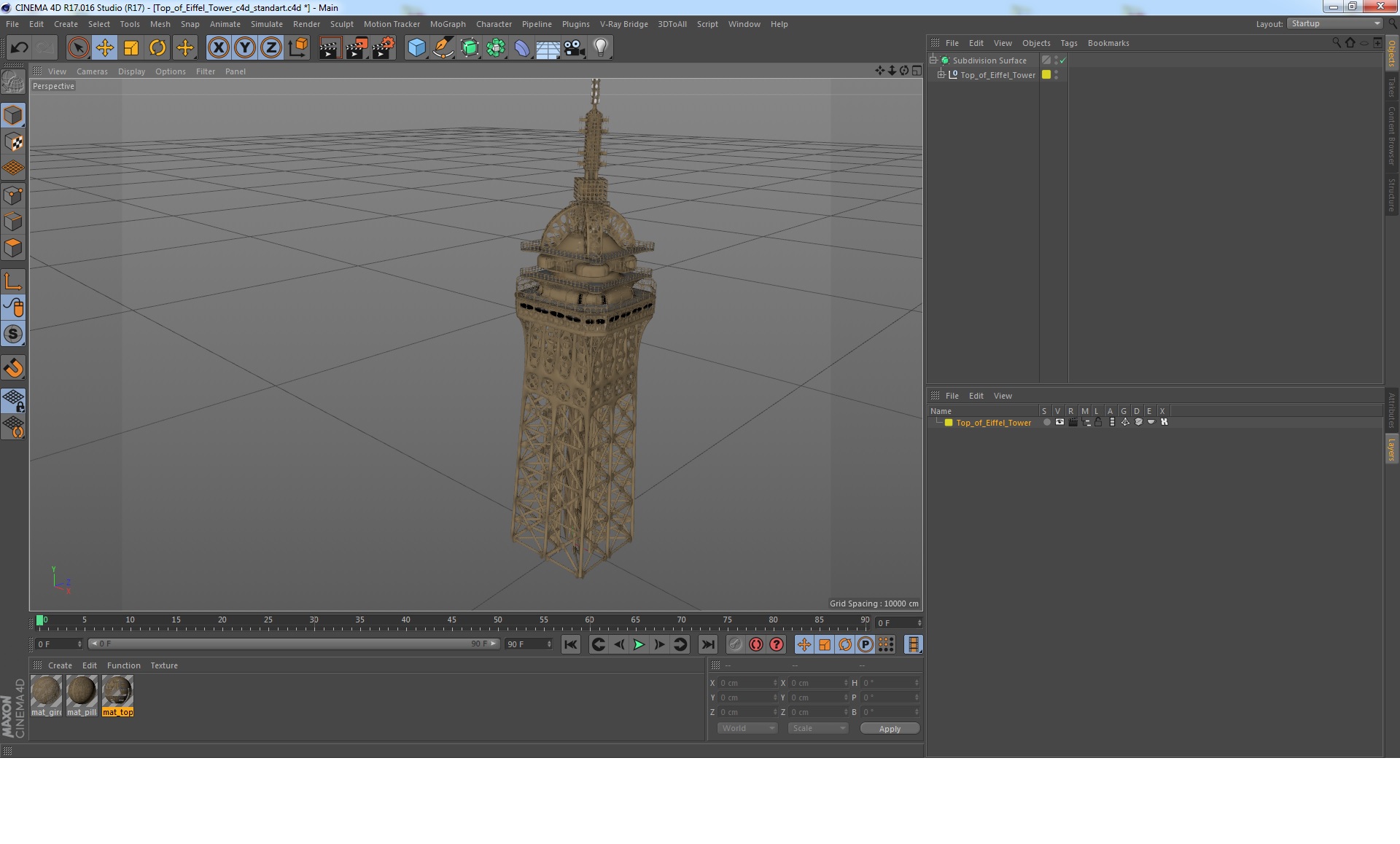Click the Apply button

pos(890,729)
